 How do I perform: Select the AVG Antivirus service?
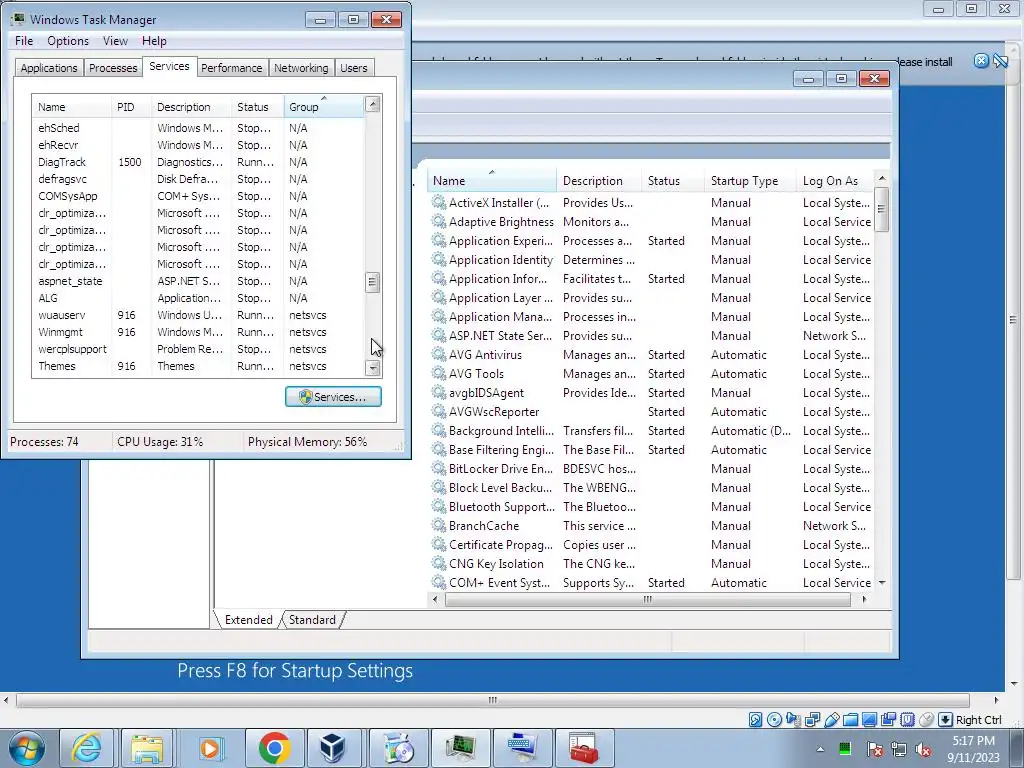point(651,355)
